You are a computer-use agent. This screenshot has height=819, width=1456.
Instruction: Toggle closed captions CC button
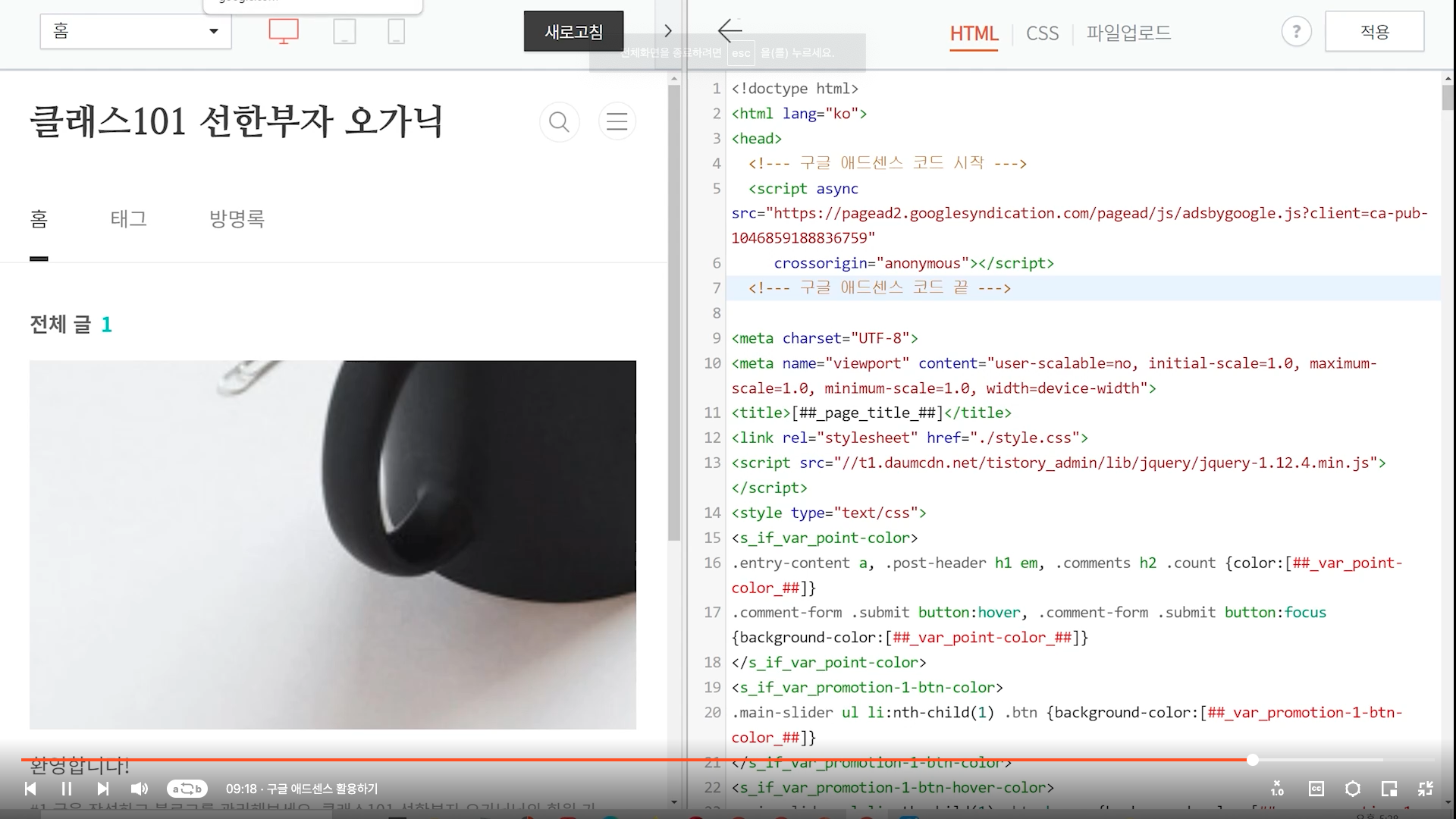(x=1316, y=789)
